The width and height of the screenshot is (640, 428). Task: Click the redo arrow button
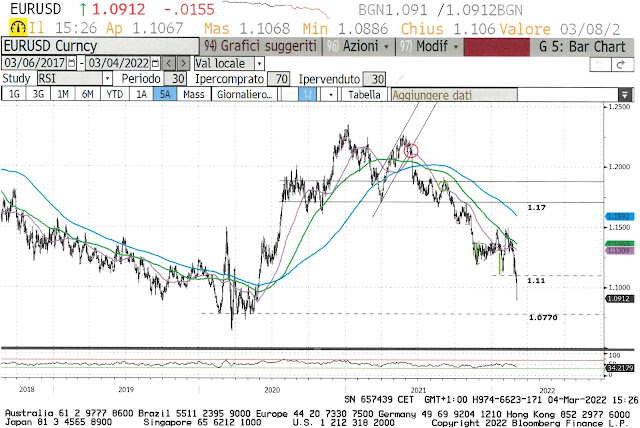tap(622, 64)
